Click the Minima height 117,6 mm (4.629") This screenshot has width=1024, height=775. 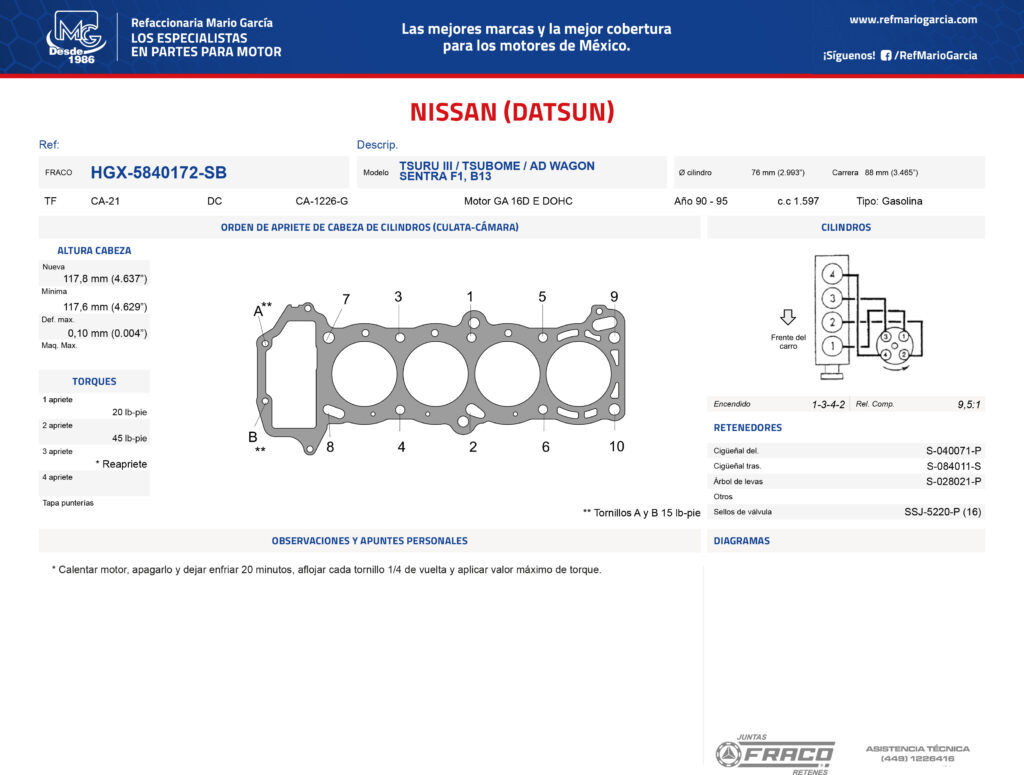click(105, 307)
